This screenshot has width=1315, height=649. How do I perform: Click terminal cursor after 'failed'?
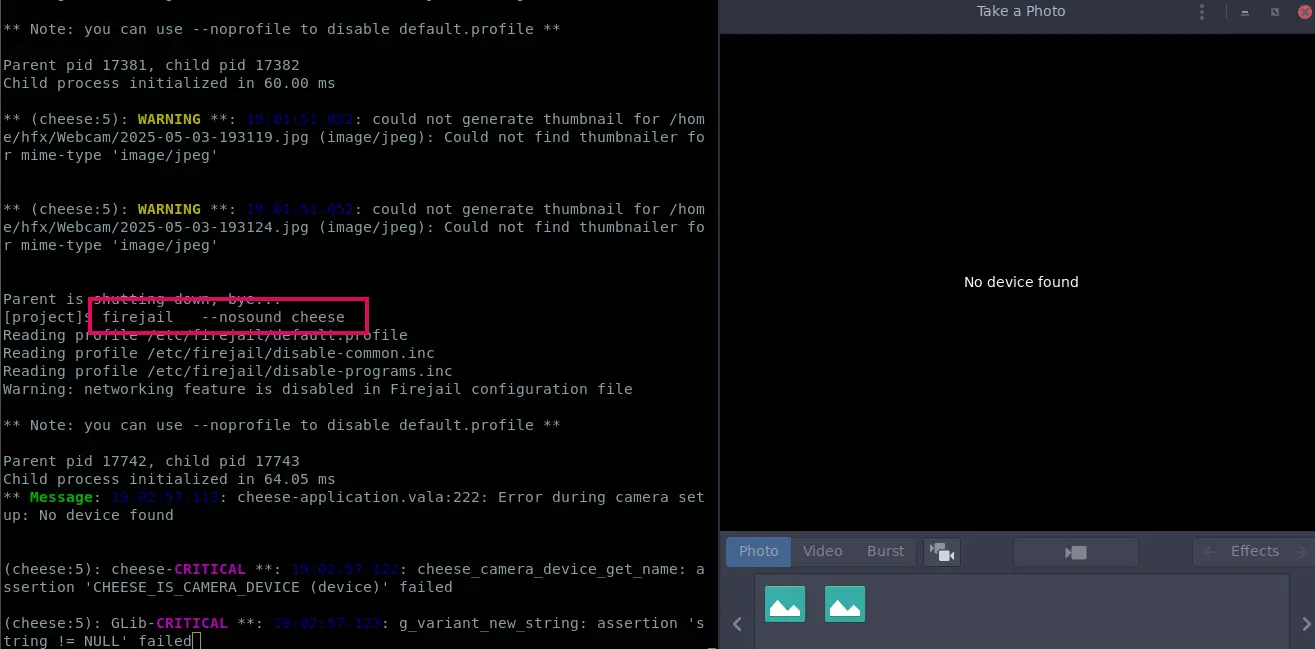coord(197,641)
